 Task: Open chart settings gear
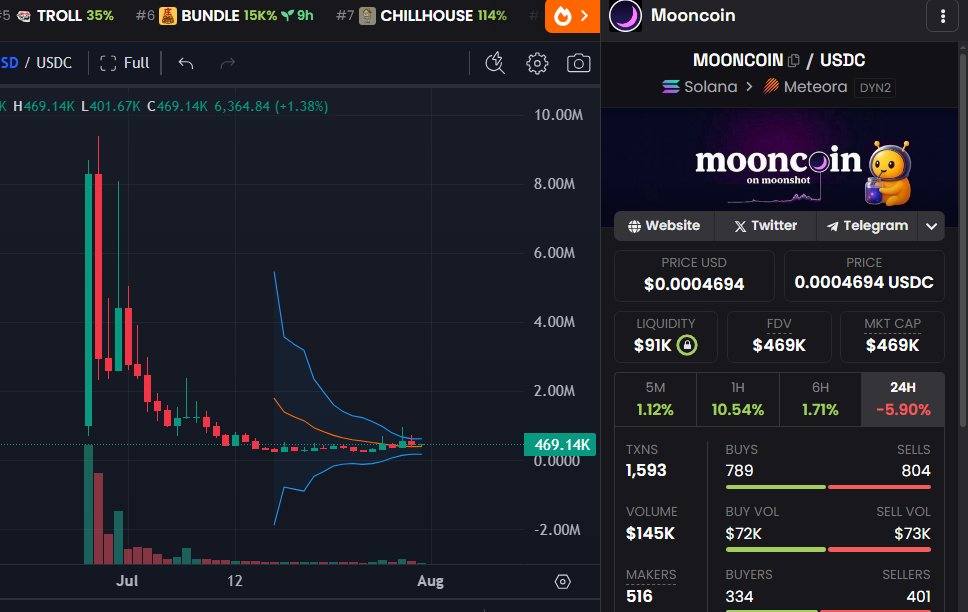point(537,63)
